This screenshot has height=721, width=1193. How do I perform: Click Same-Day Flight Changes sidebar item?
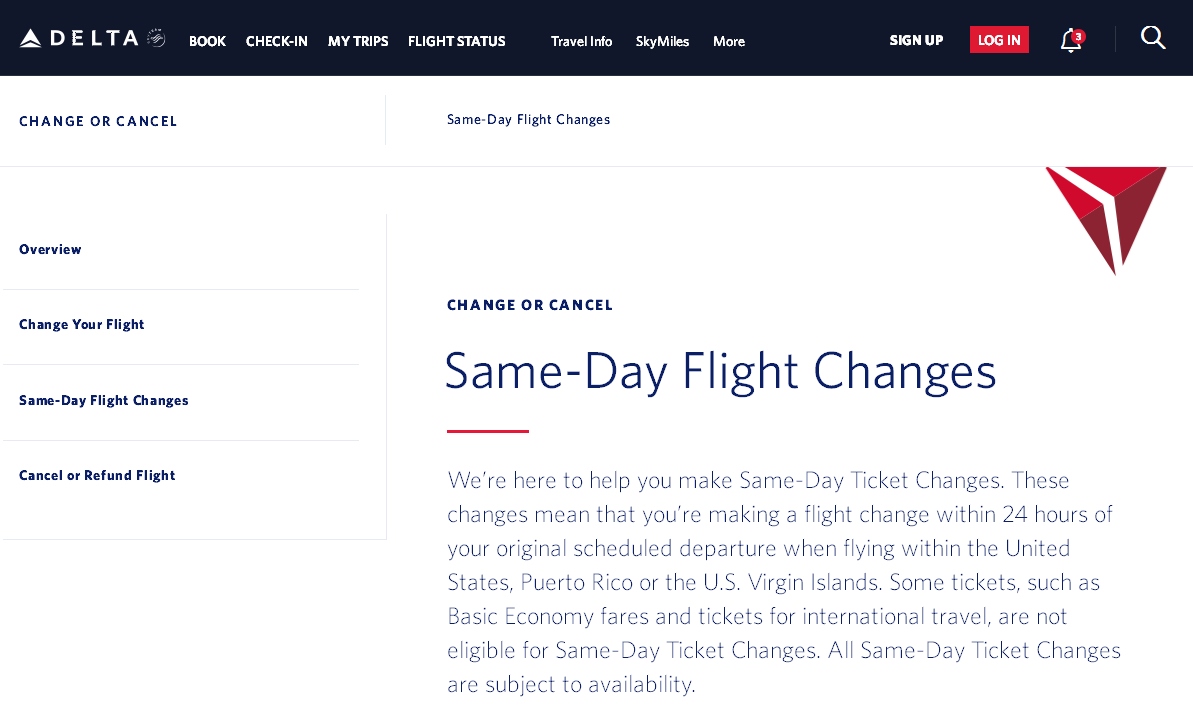(x=103, y=400)
